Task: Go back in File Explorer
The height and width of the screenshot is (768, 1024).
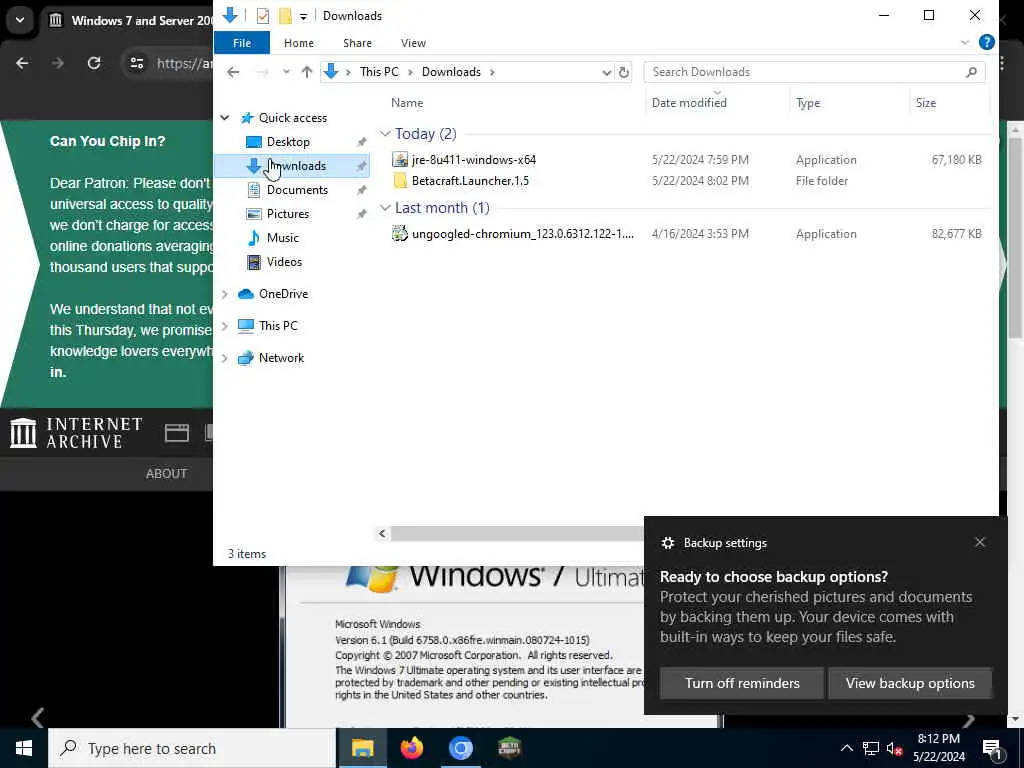Action: click(233, 72)
